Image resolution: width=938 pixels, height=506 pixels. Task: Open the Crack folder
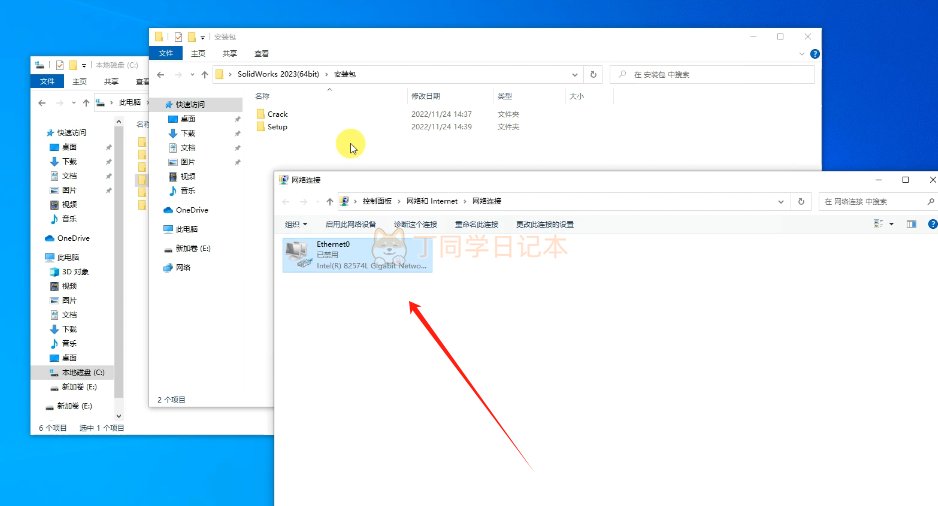[277, 114]
